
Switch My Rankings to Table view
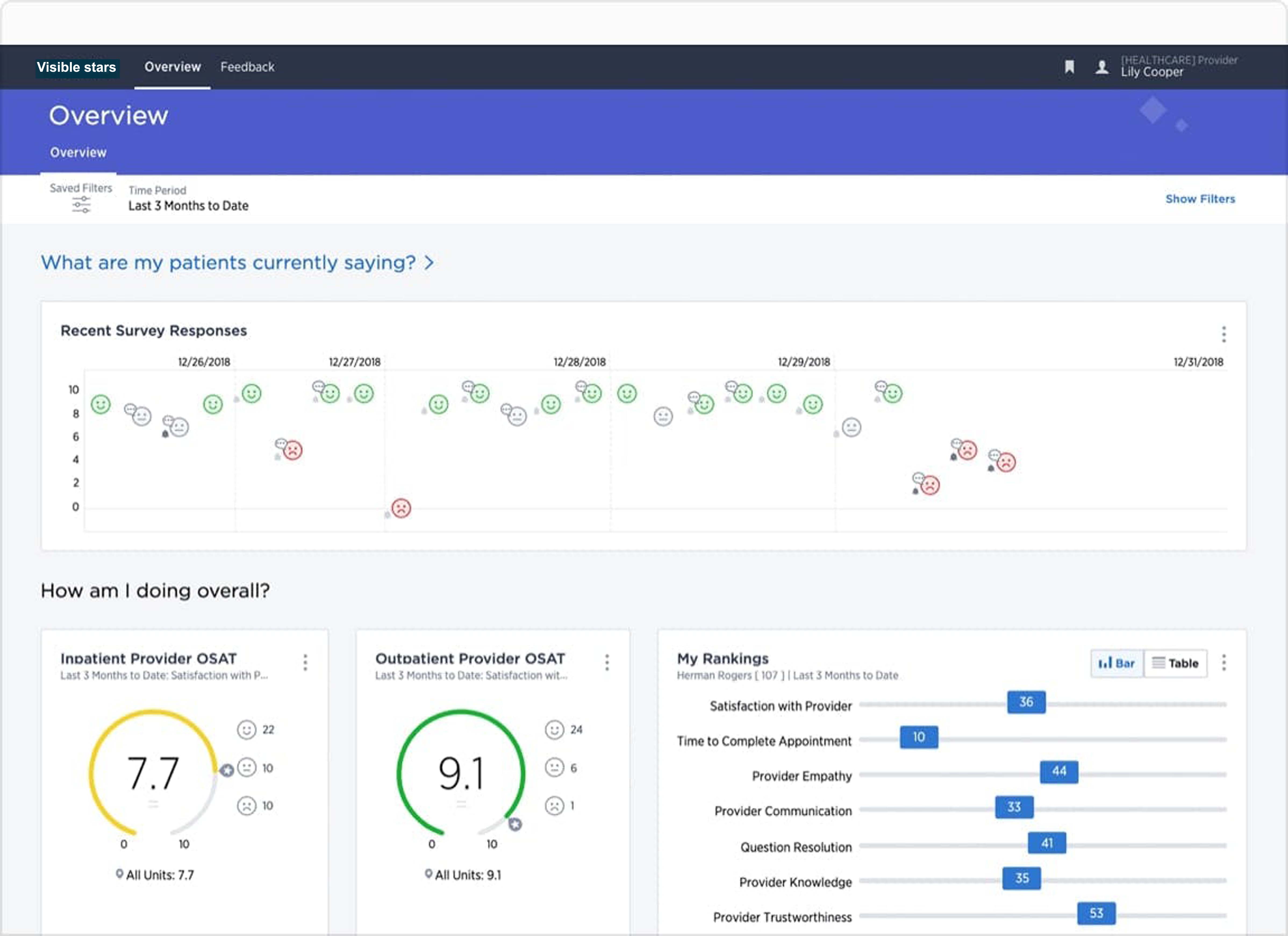coord(1175,664)
